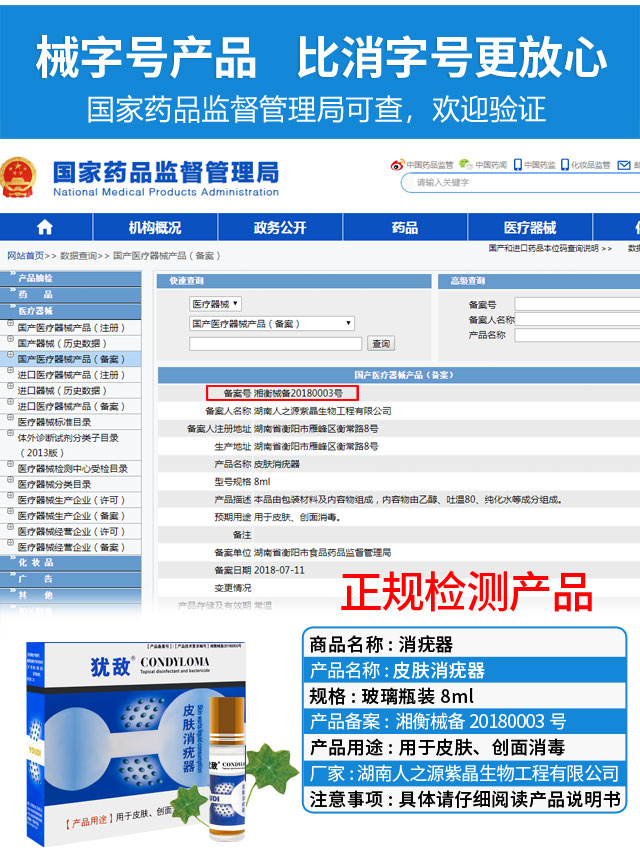Screen dimensions: 640x862
Task: Open 医疗器械经营企业（许可）sidebar item
Action: (71, 532)
